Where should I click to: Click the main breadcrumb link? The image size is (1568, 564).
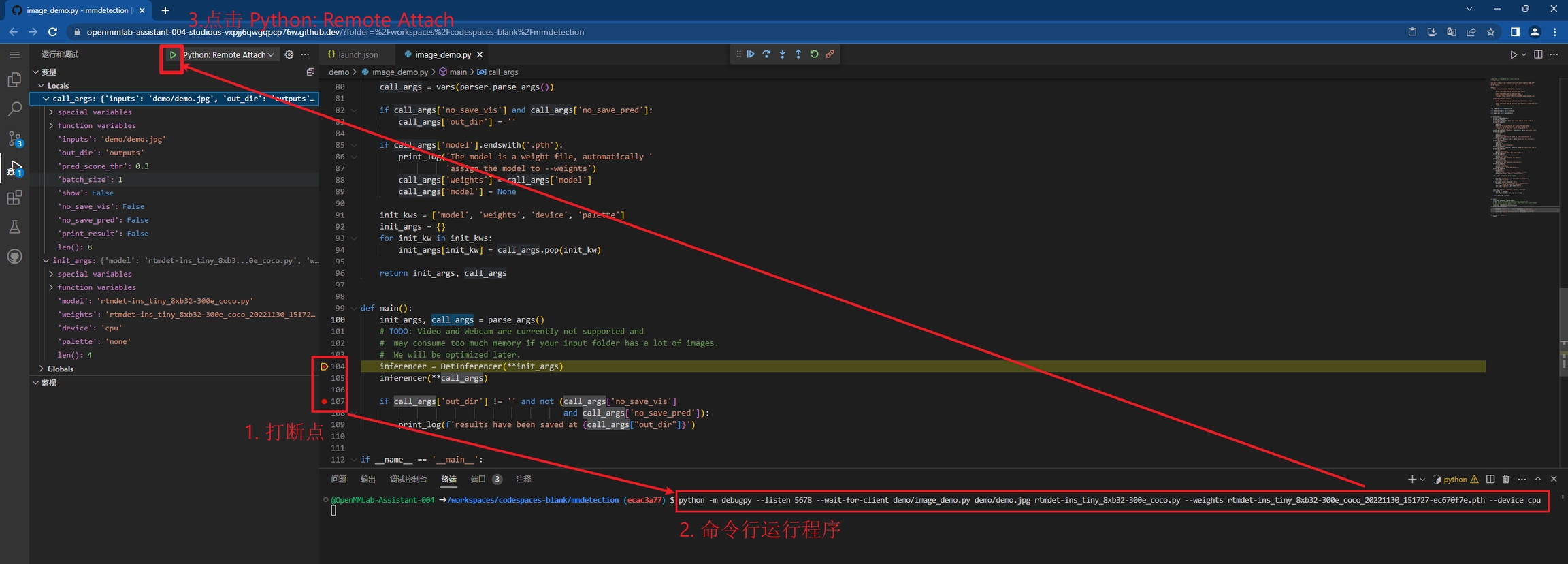coord(458,72)
